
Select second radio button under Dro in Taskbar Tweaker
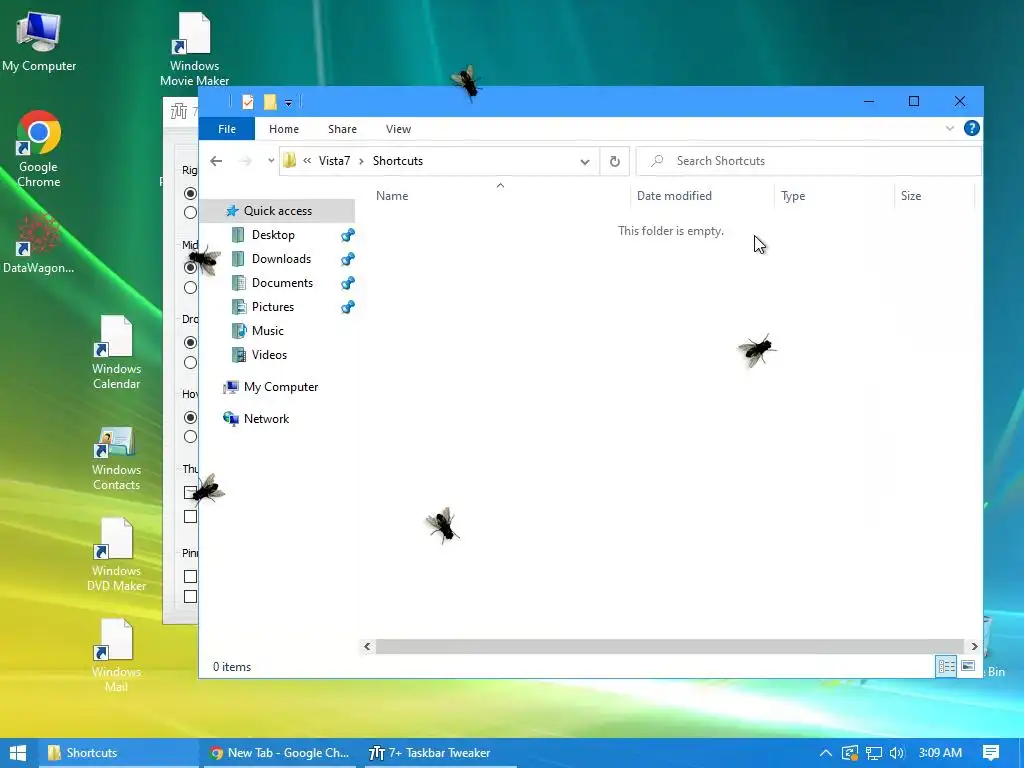pos(190,362)
